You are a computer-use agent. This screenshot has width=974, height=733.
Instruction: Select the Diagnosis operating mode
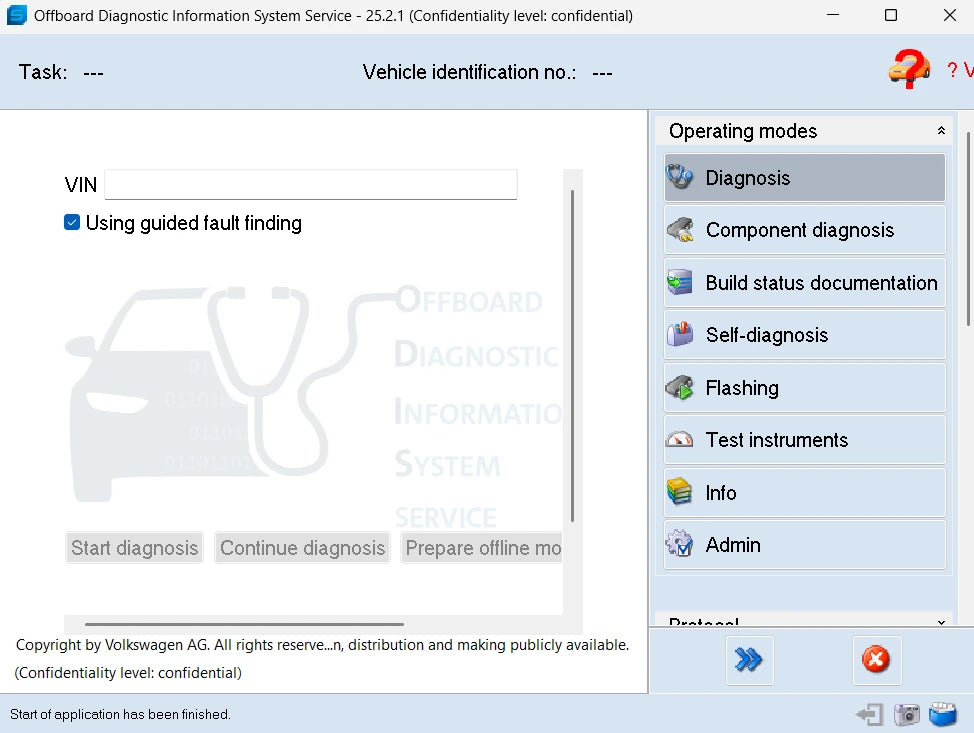pyautogui.click(x=804, y=178)
